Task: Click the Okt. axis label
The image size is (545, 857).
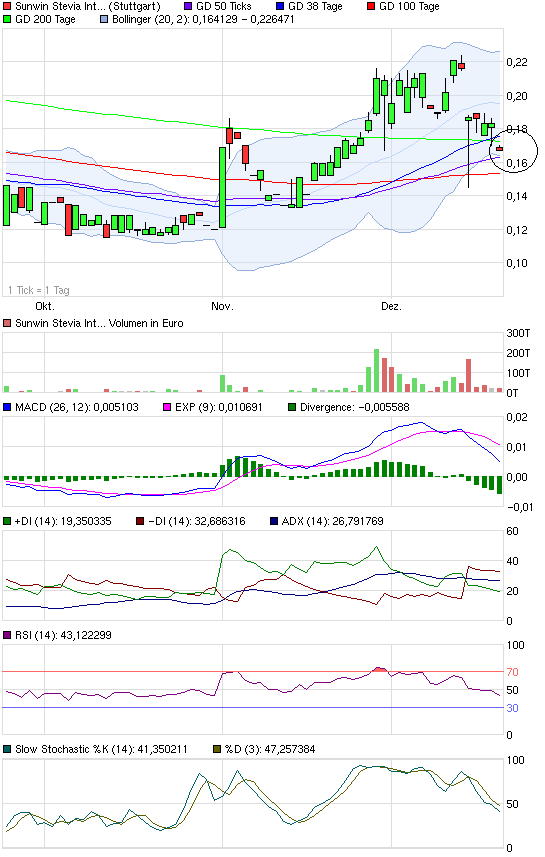Action: tap(45, 306)
